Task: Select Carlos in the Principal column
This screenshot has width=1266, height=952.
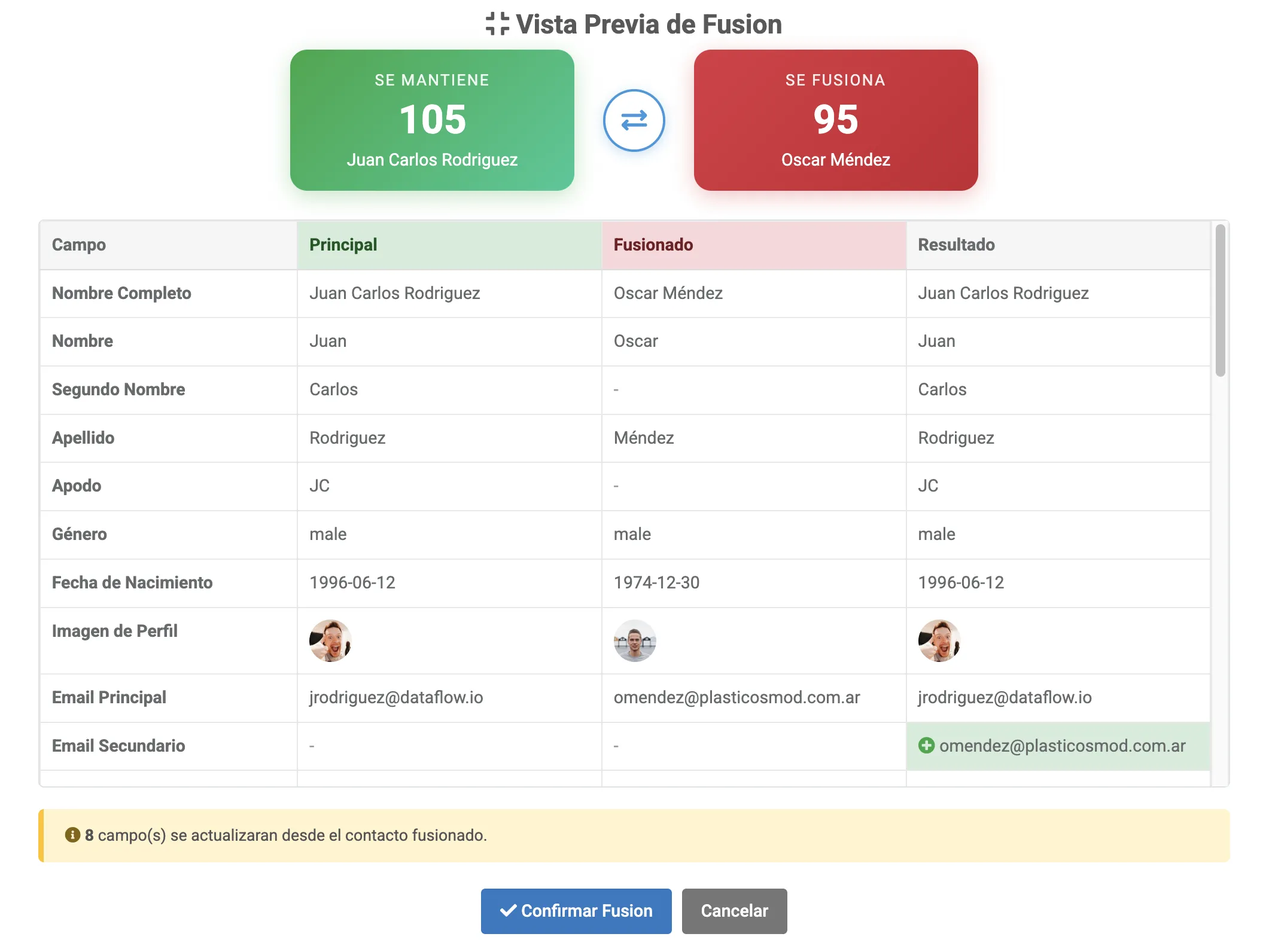Action: 333,389
